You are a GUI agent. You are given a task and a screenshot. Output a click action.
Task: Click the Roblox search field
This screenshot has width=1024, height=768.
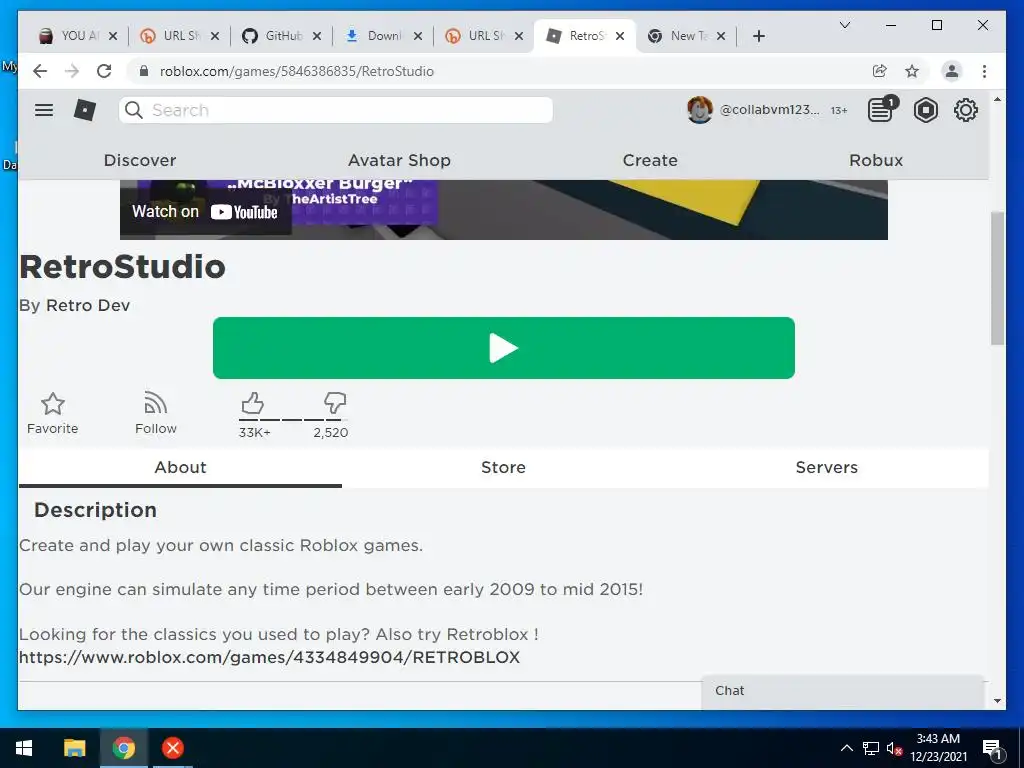tap(336, 110)
